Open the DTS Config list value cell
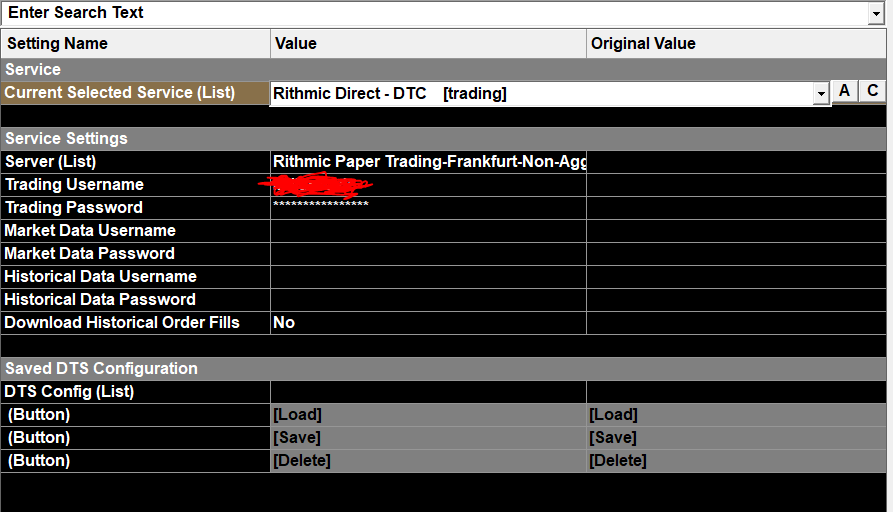This screenshot has height=512, width=893. [428, 392]
